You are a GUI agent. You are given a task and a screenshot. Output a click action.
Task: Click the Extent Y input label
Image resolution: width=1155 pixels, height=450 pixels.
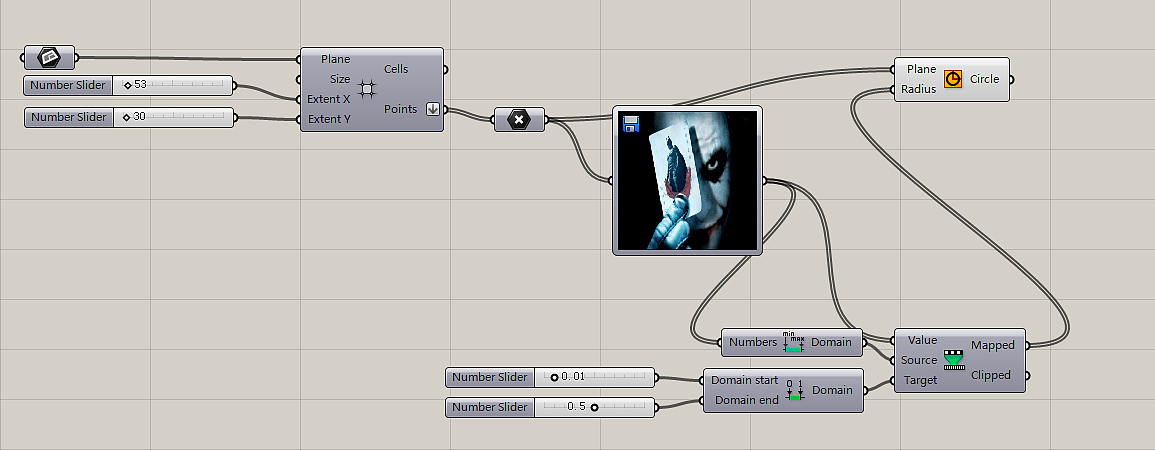tap(329, 119)
